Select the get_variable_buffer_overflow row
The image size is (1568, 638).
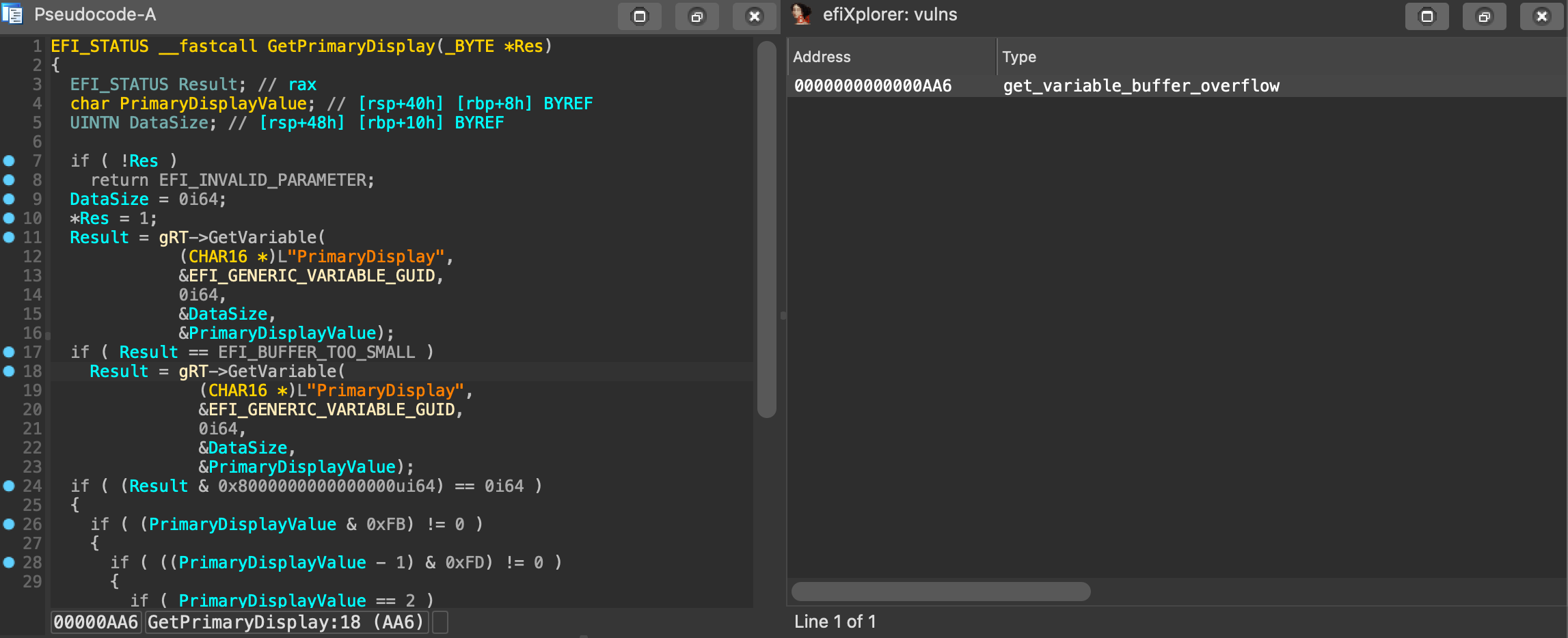[1140, 86]
